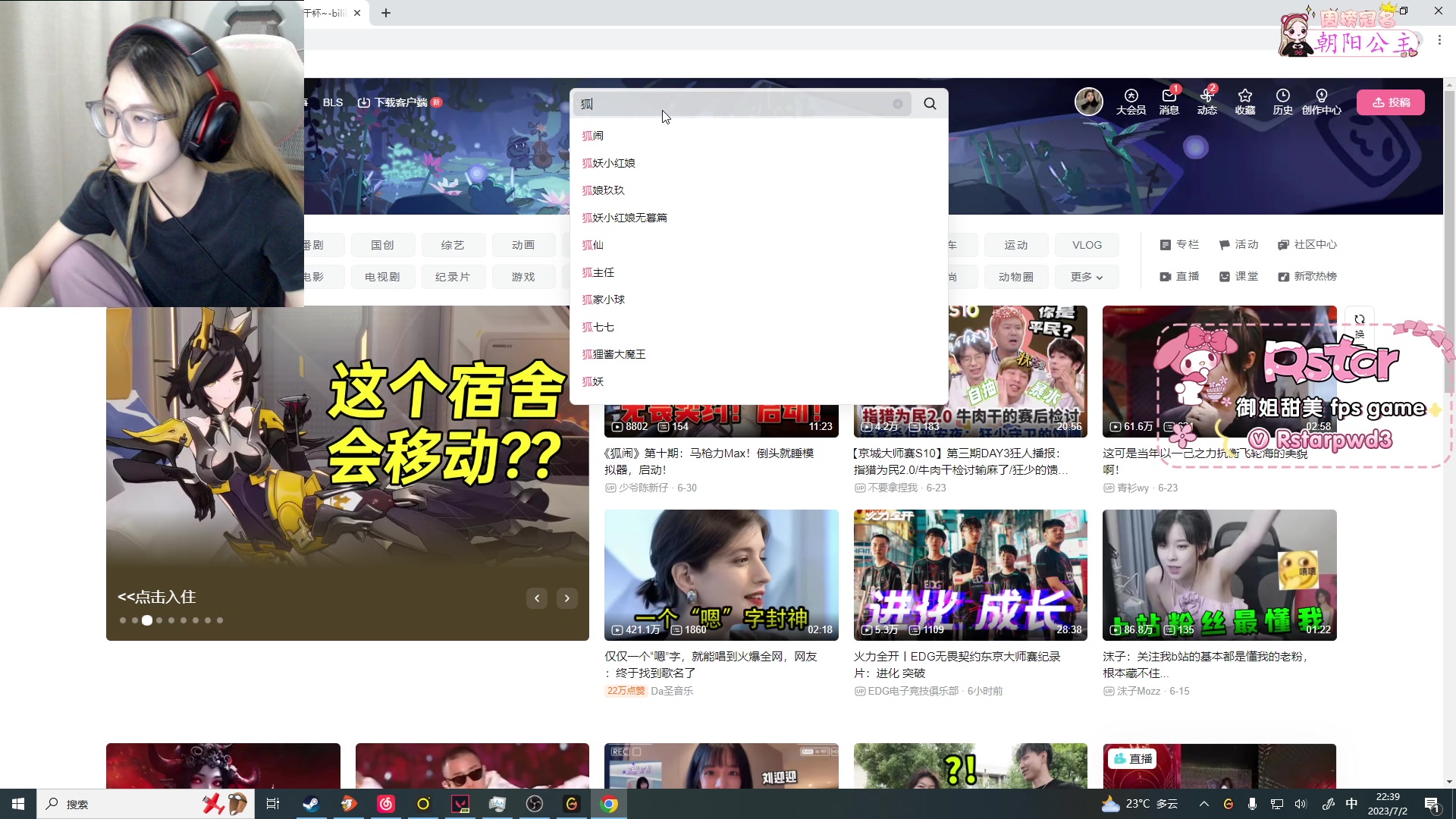Click the 下载客户端 download link
The image size is (1456, 819).
tap(400, 102)
